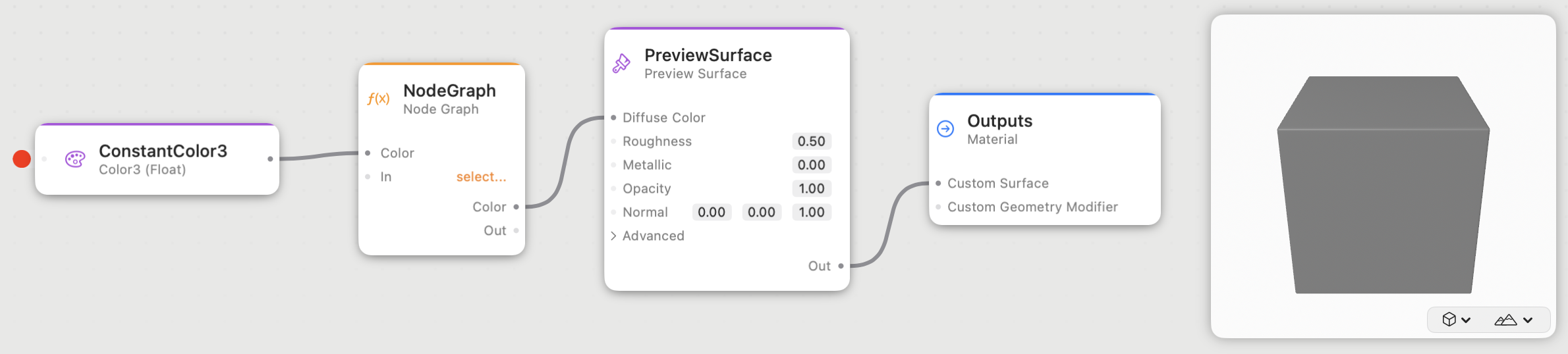Click the Diffuse Color input port

[x=613, y=118]
